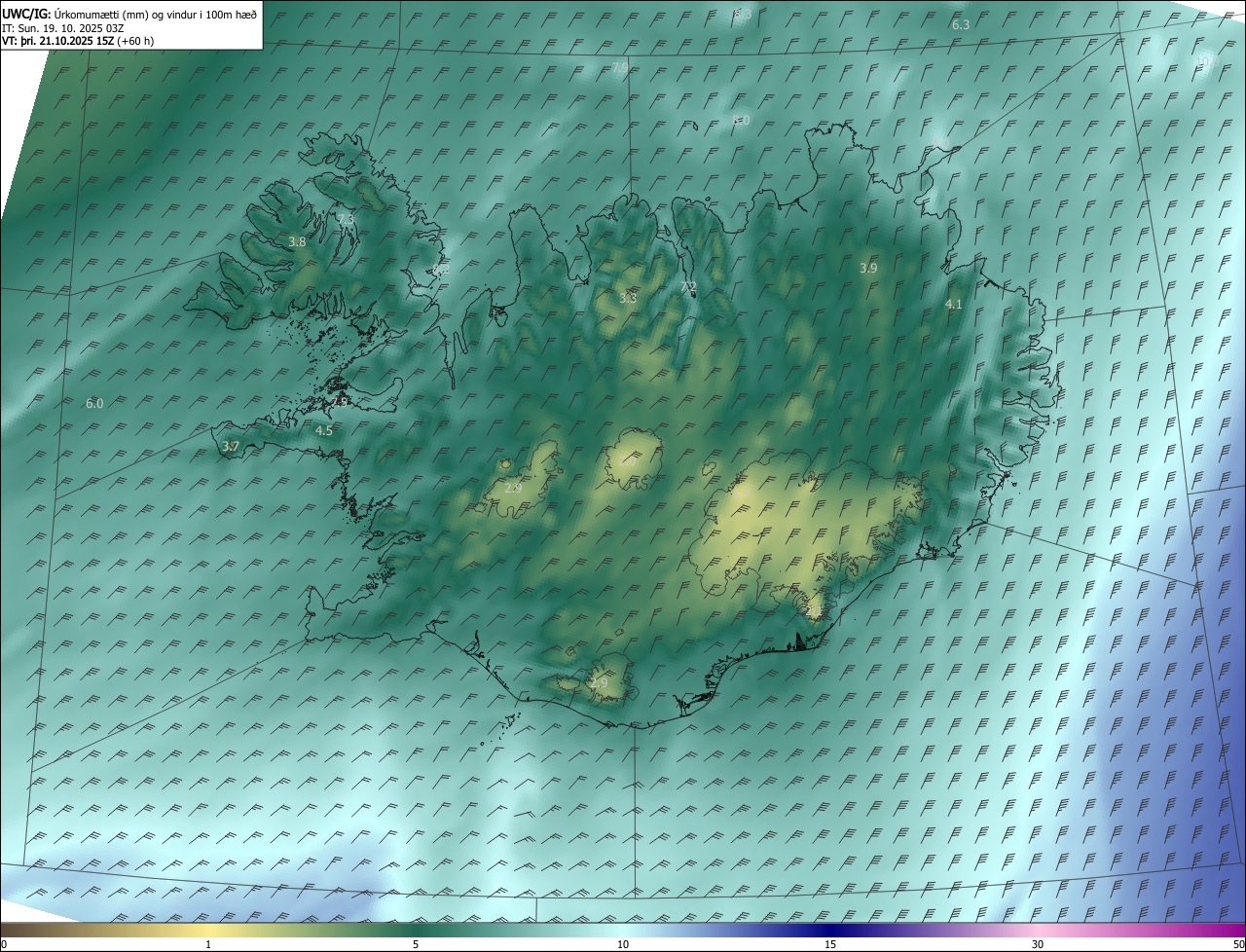
Task: Click the 'VT: þri. 21.10.2025 15Z' line
Action: 57,41
